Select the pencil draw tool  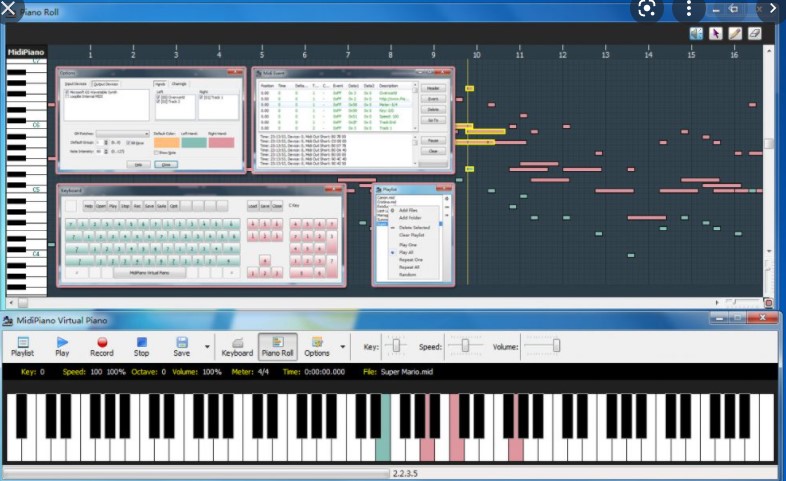pyautogui.click(x=735, y=34)
